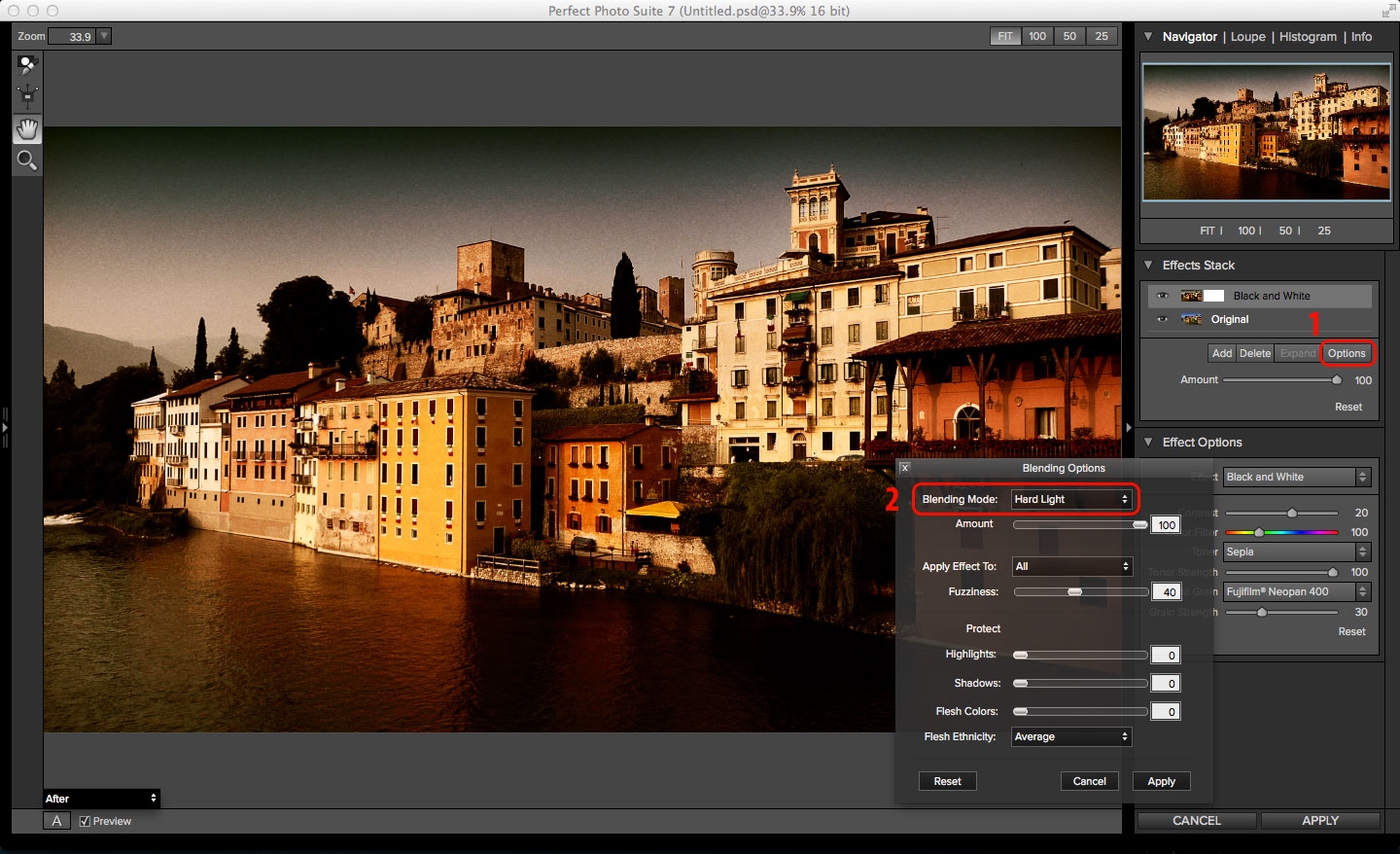Click the image thumbnail in the Navigator panel
Image resolution: width=1400 pixels, height=854 pixels.
point(1265,131)
